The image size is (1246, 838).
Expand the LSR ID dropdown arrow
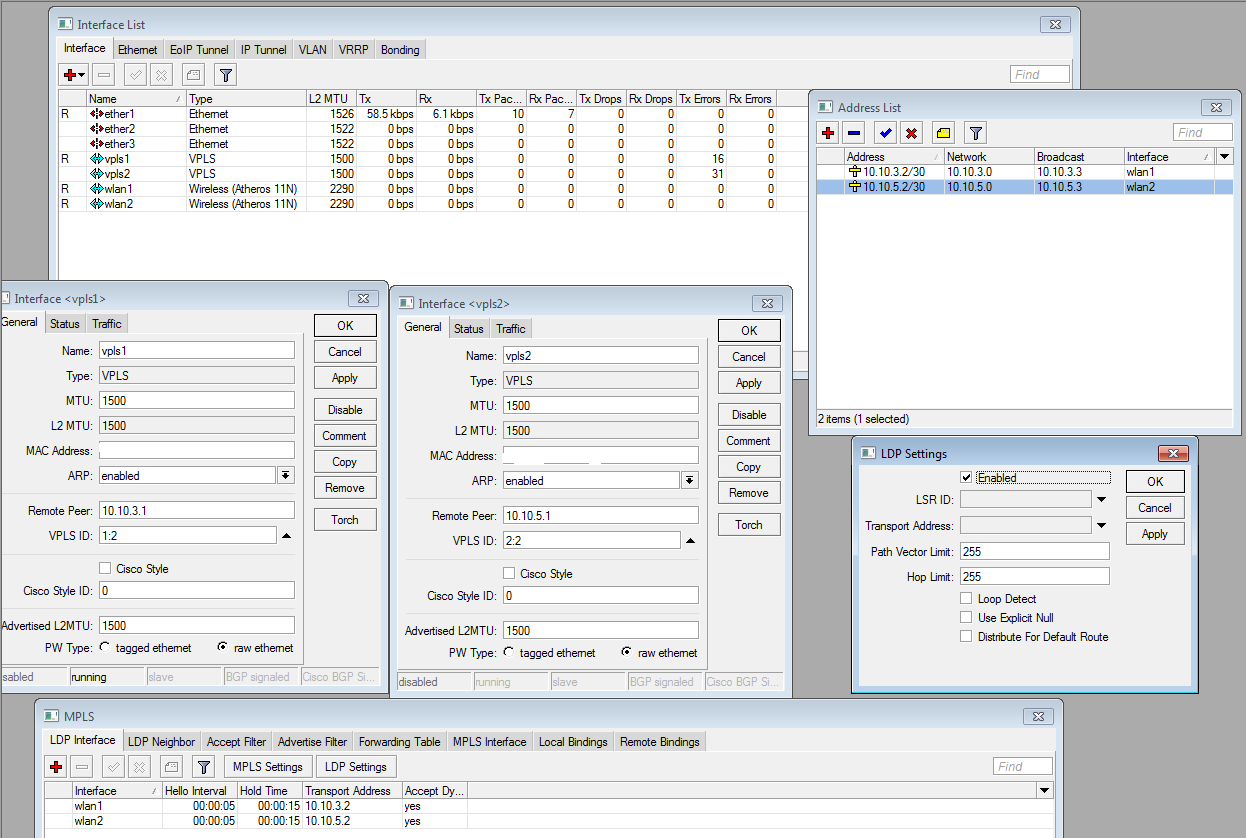[1101, 499]
